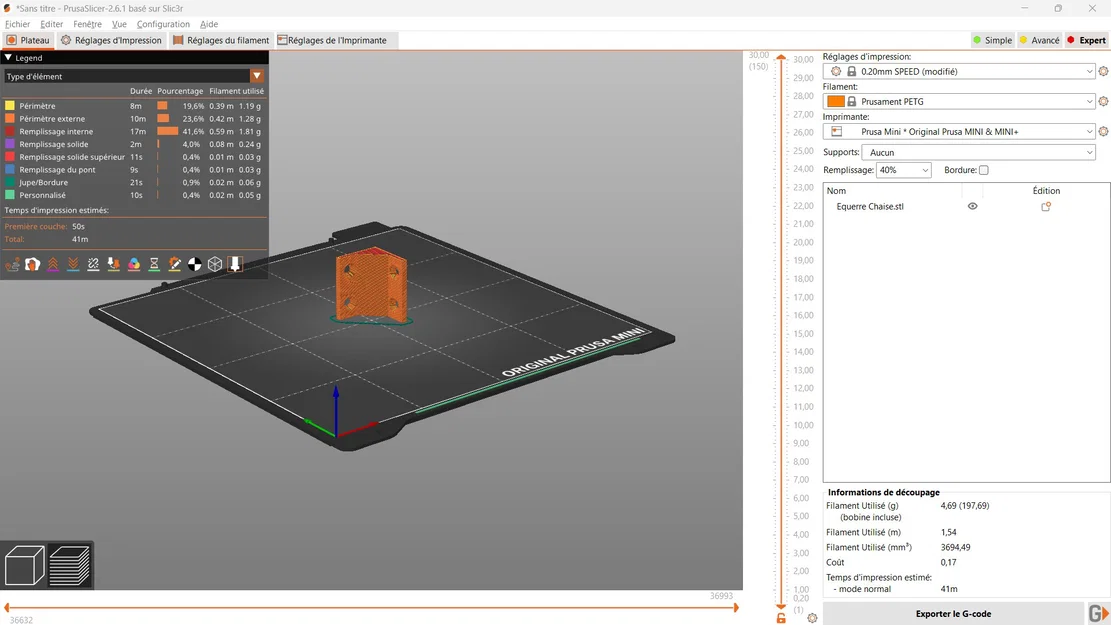Click gear icon next to Prusament PETG
This screenshot has width=1111, height=625.
(x=1103, y=102)
